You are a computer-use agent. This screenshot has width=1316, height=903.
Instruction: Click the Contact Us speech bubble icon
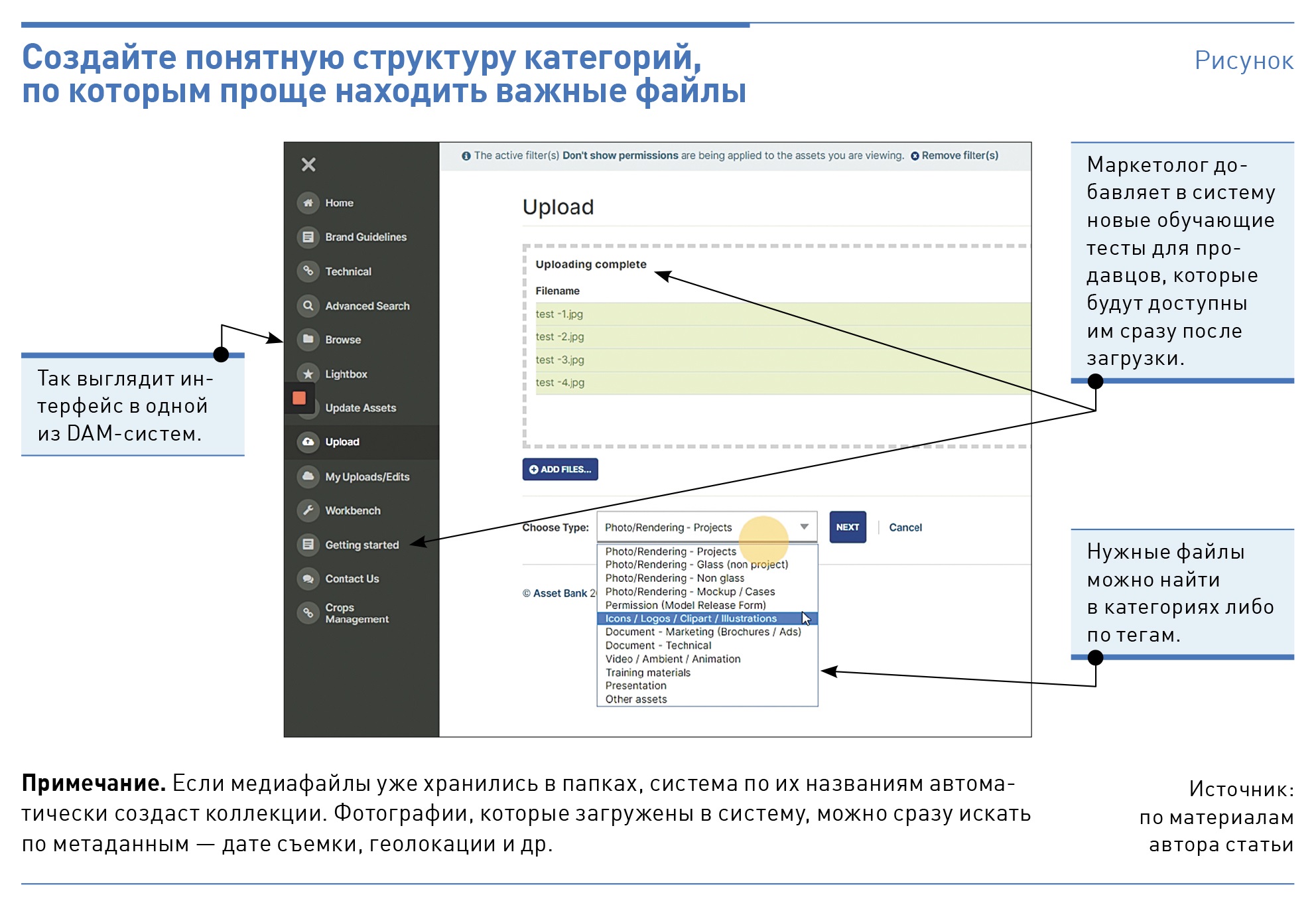click(308, 579)
